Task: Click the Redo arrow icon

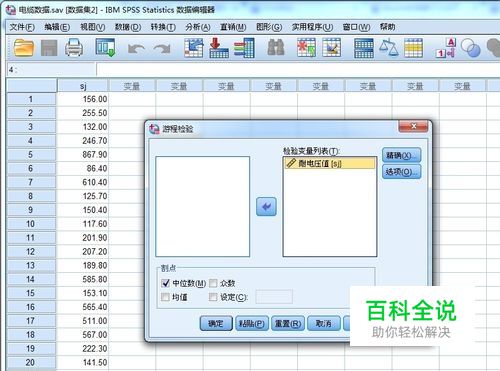Action: click(x=162, y=49)
